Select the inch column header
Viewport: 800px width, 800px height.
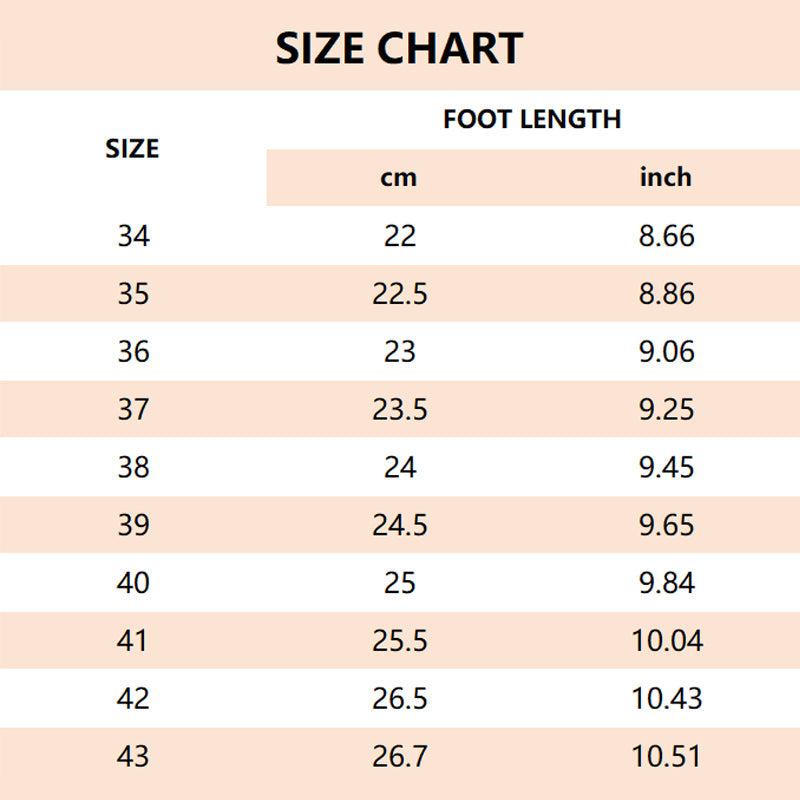click(666, 178)
